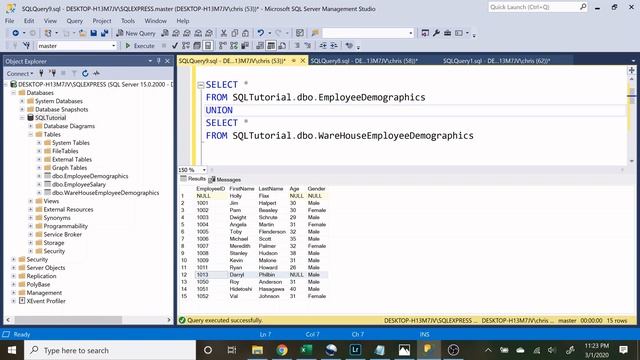This screenshot has width=640, height=360.
Task: Expand the System Databases node
Action: (22, 101)
